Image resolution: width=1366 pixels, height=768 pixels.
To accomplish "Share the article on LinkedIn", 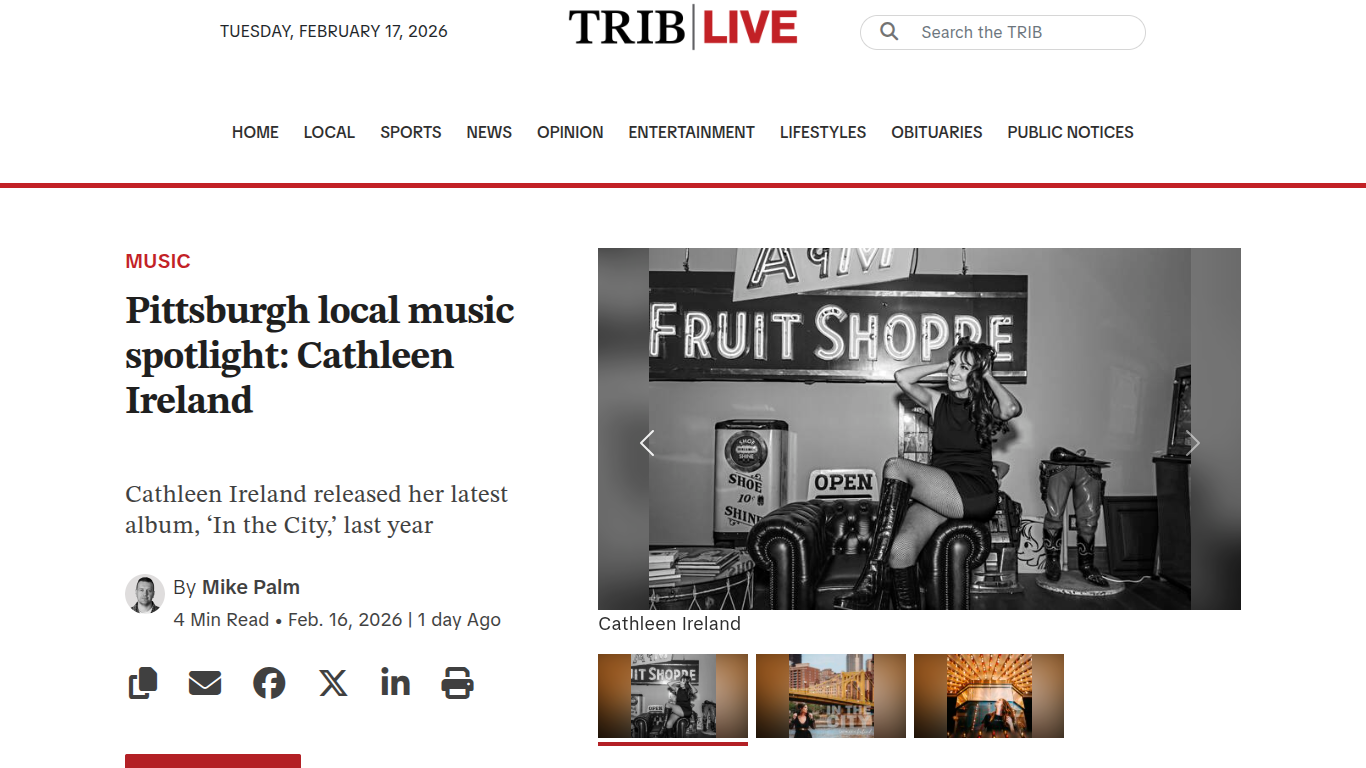I will click(395, 682).
